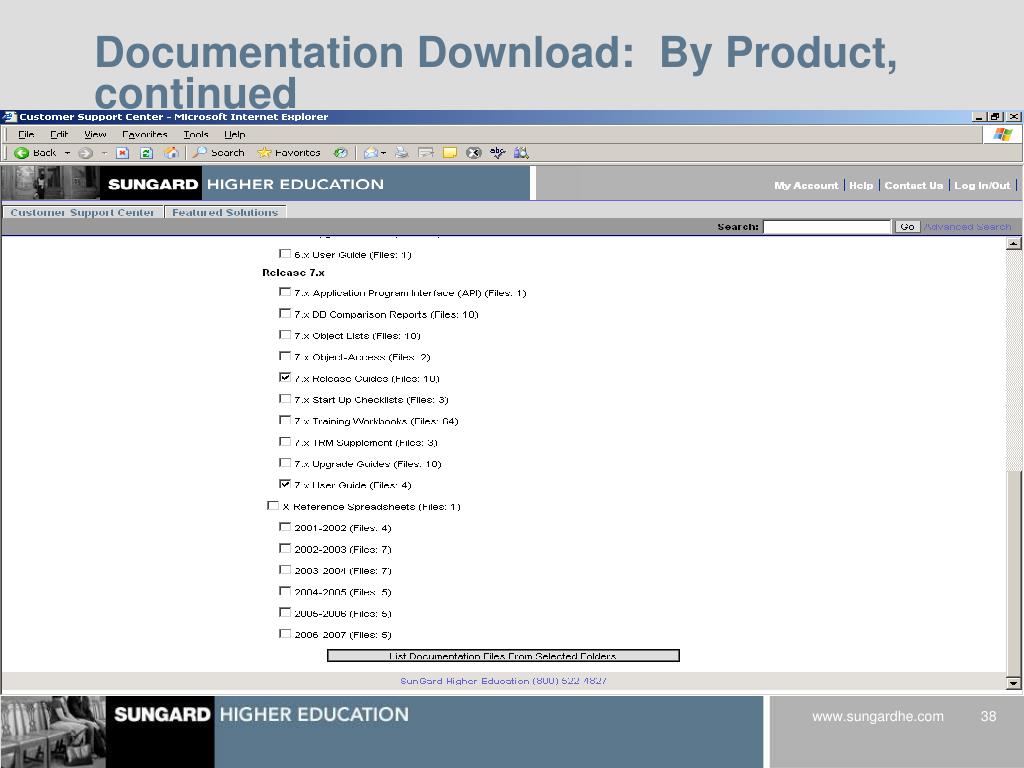Click the Advanced Search link
This screenshot has width=1024, height=768.
968,227
